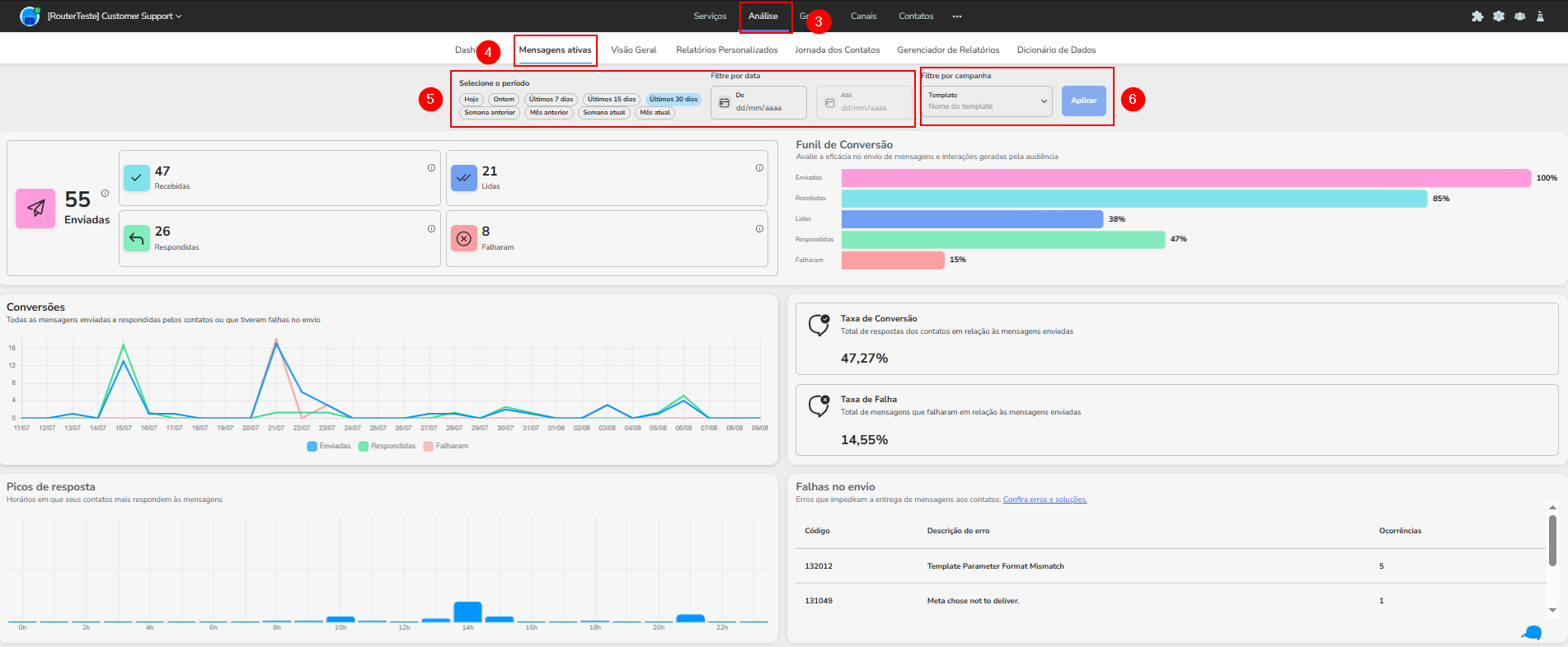Open the Canais menu
The image size is (1568, 647).
point(863,16)
